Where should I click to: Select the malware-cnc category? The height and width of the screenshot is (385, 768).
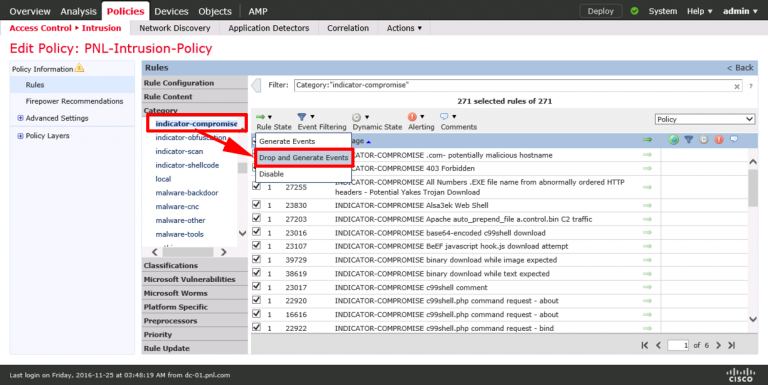click(x=177, y=206)
